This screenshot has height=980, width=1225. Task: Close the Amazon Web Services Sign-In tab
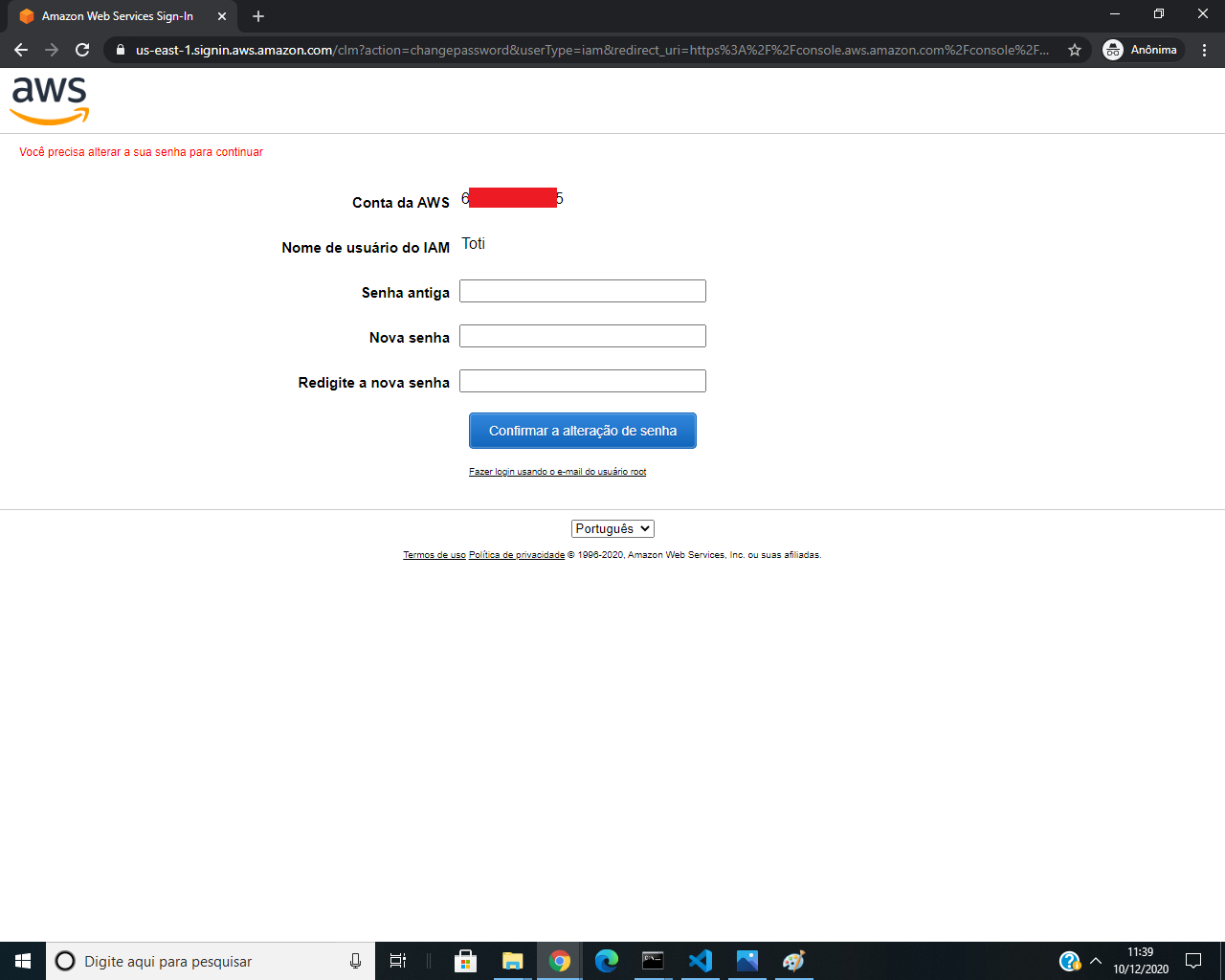click(x=222, y=16)
